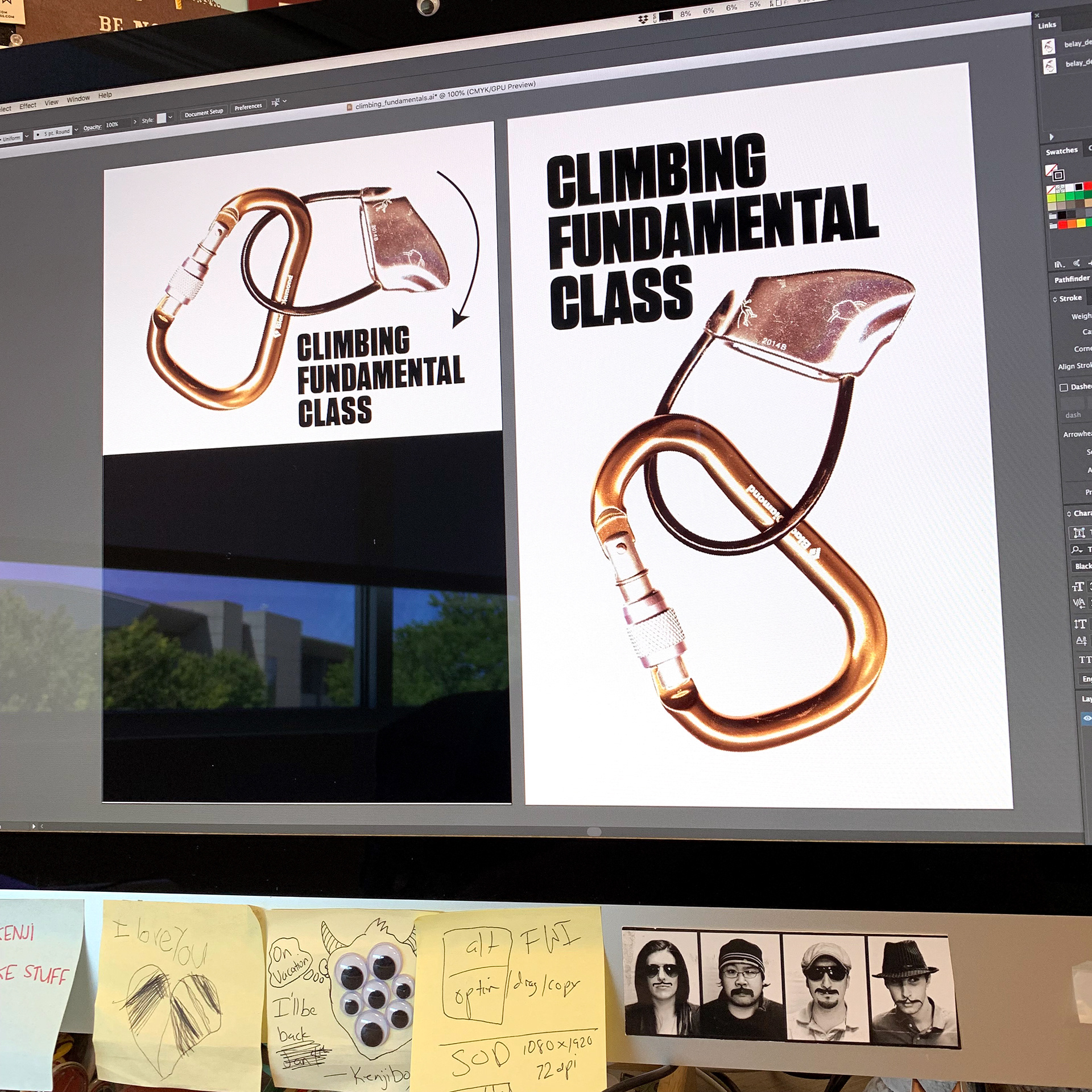Click the selection align icon beside Preferences

click(276, 102)
